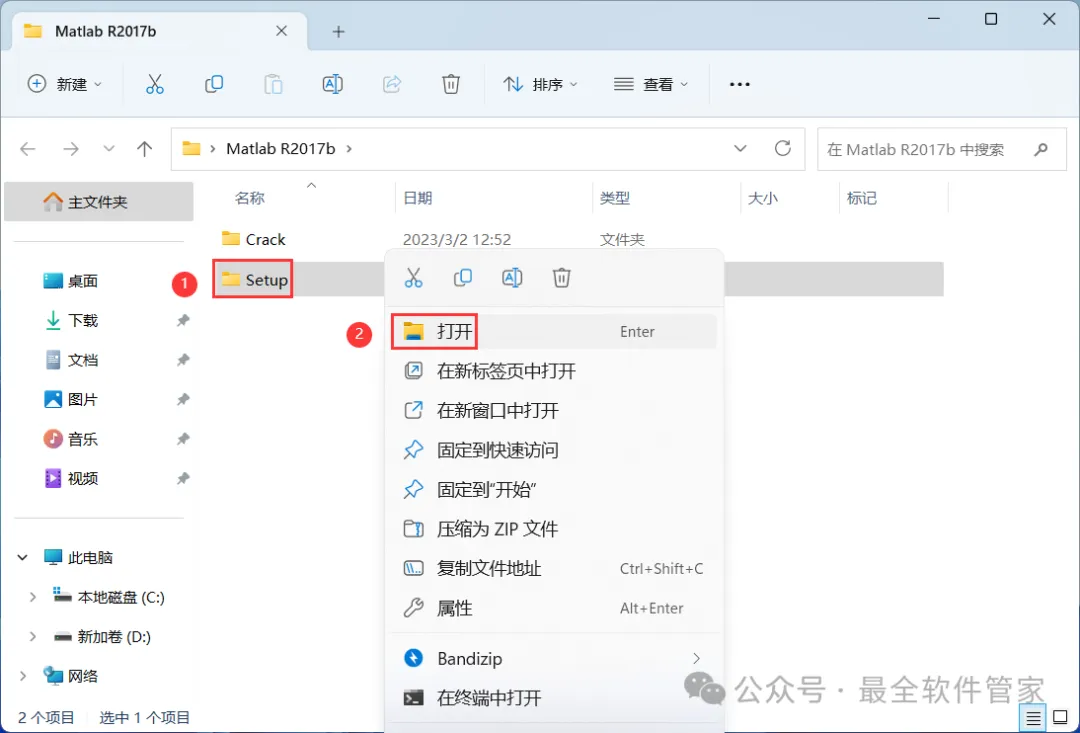Switch to details view icon in status bar
This screenshot has width=1080, height=733.
(1032, 718)
